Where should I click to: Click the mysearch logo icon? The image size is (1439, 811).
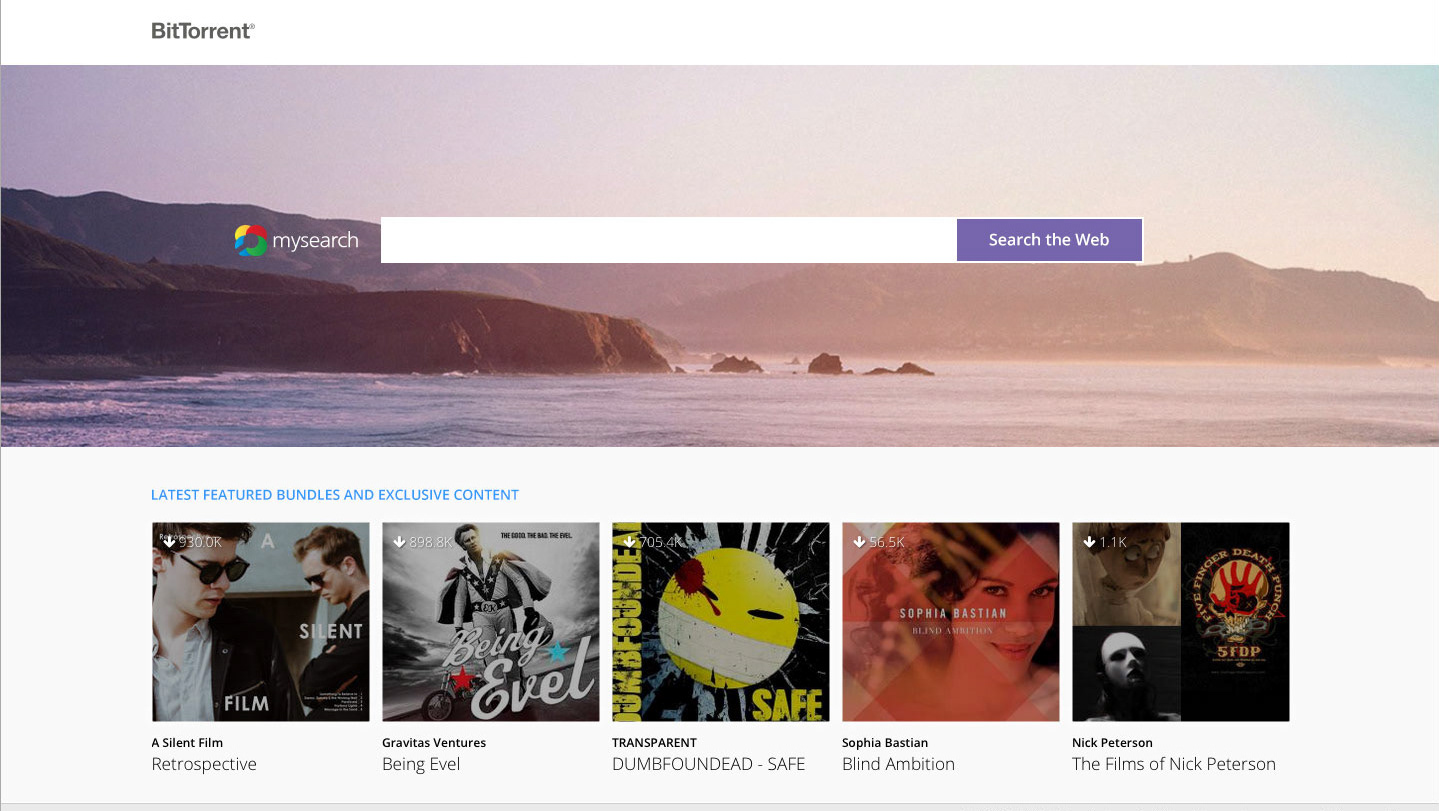coord(251,240)
